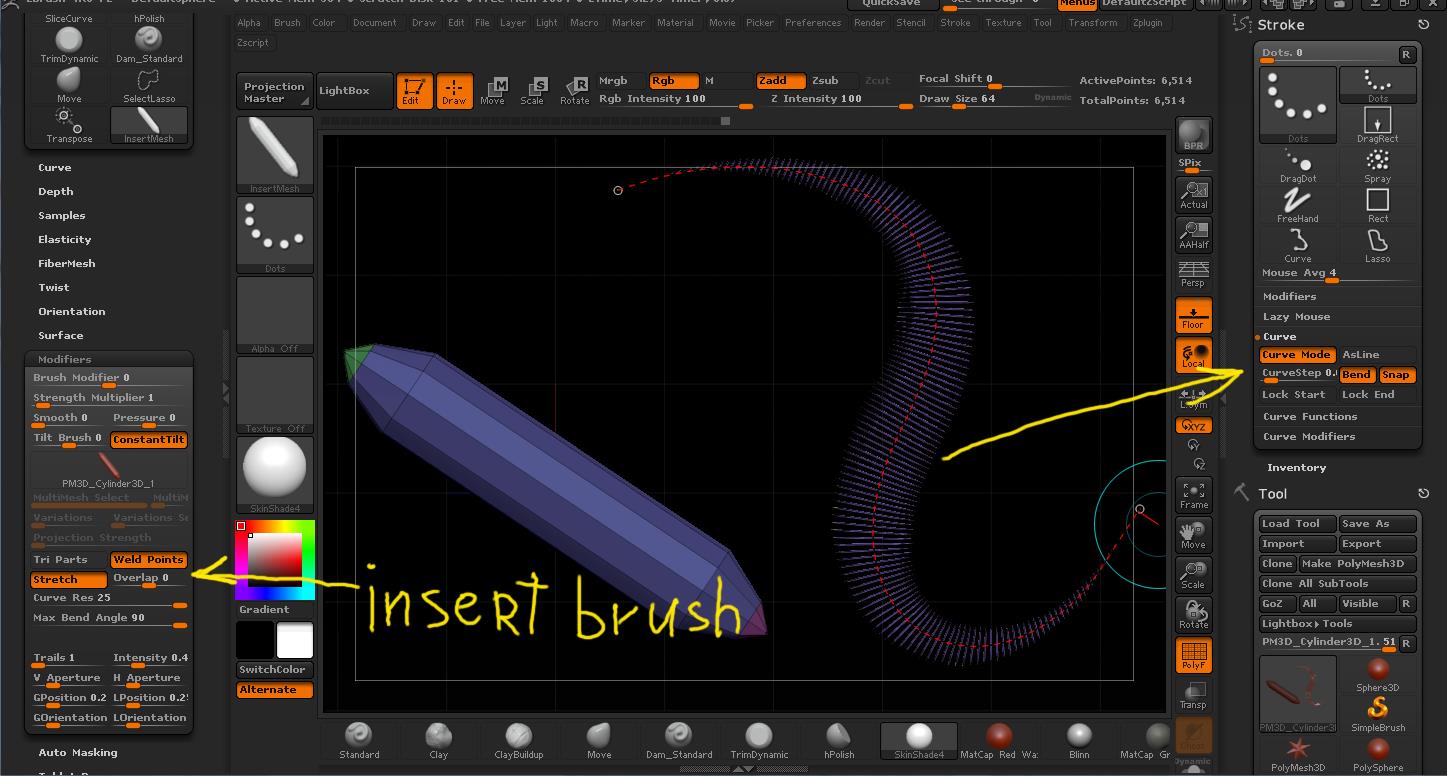Click the BPR render button

click(1193, 135)
